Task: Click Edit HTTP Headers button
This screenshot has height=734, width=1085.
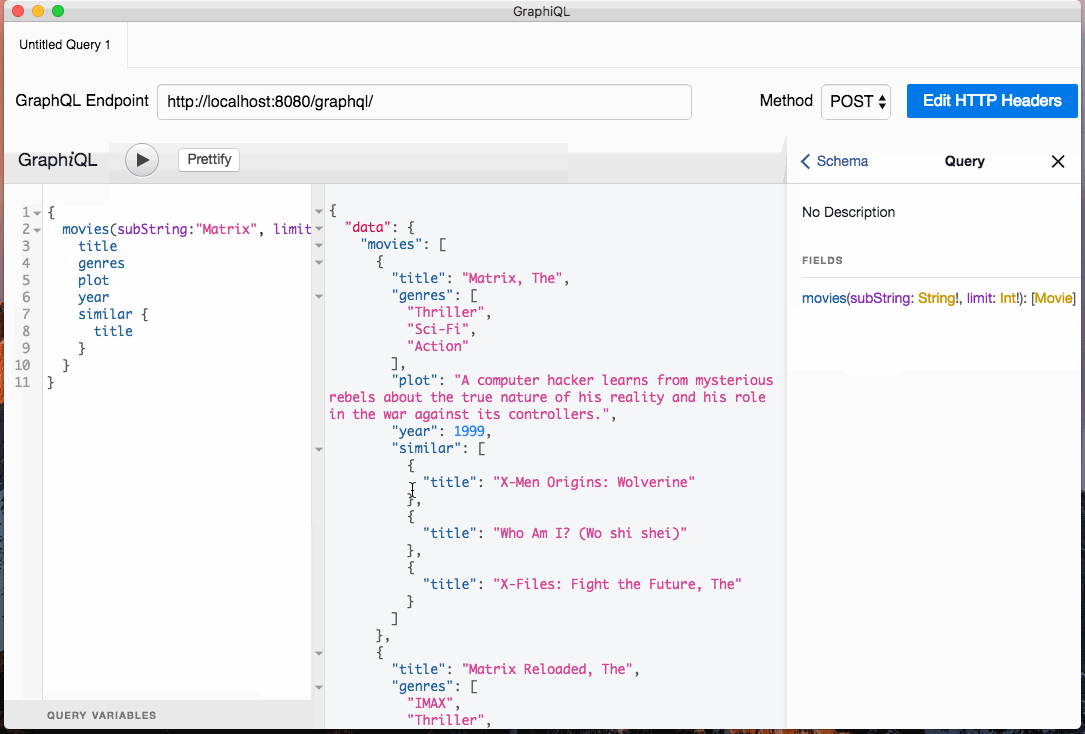Action: (991, 101)
